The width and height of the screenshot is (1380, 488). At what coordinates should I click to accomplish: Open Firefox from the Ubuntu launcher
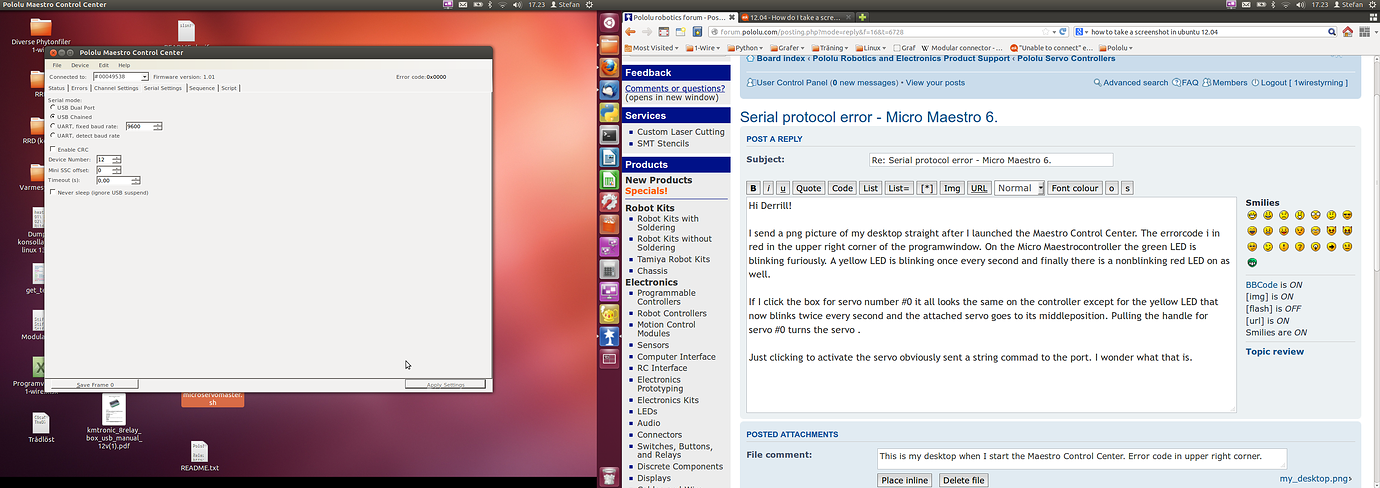608,67
